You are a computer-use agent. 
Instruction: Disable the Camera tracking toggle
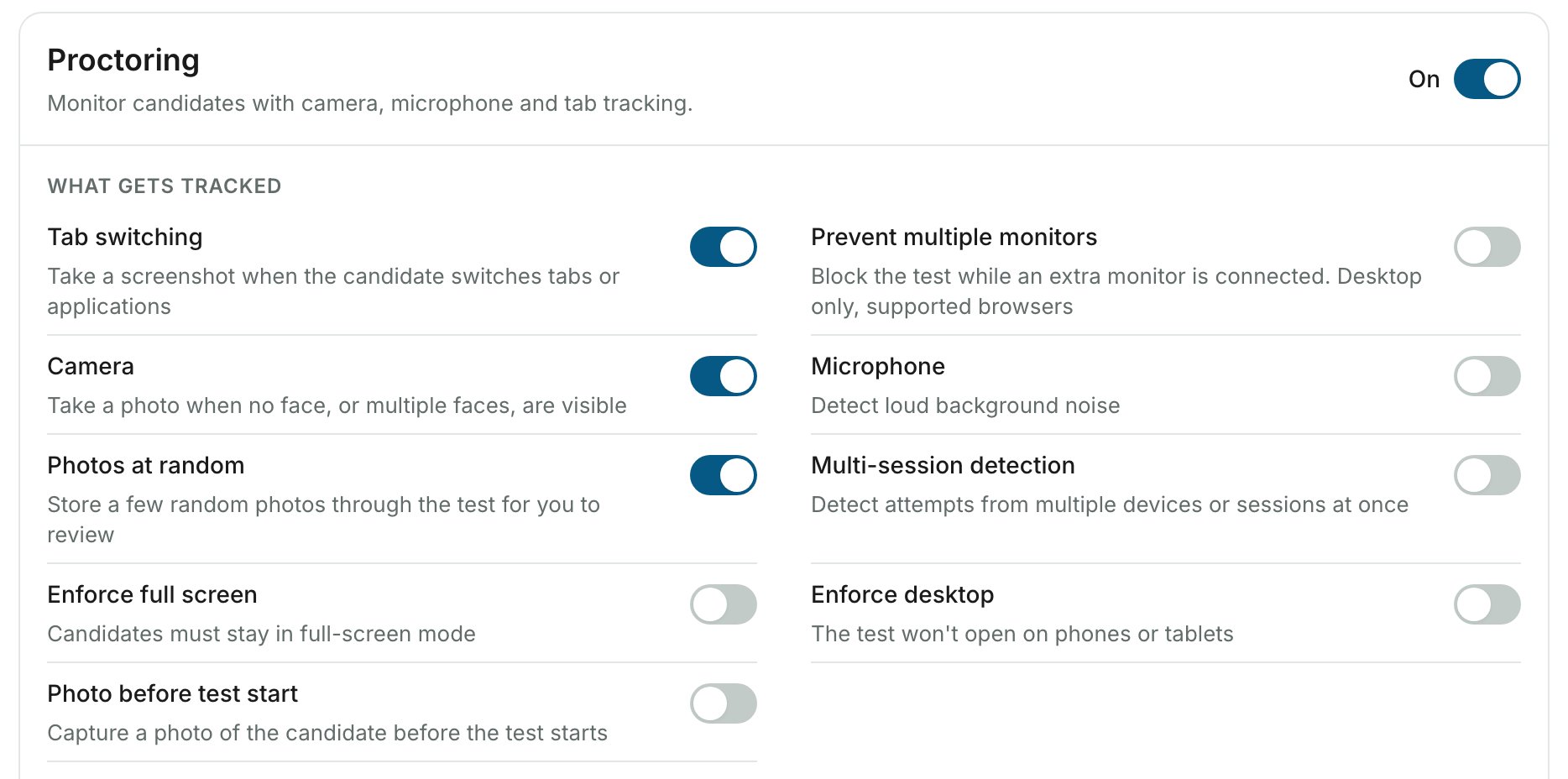click(723, 376)
